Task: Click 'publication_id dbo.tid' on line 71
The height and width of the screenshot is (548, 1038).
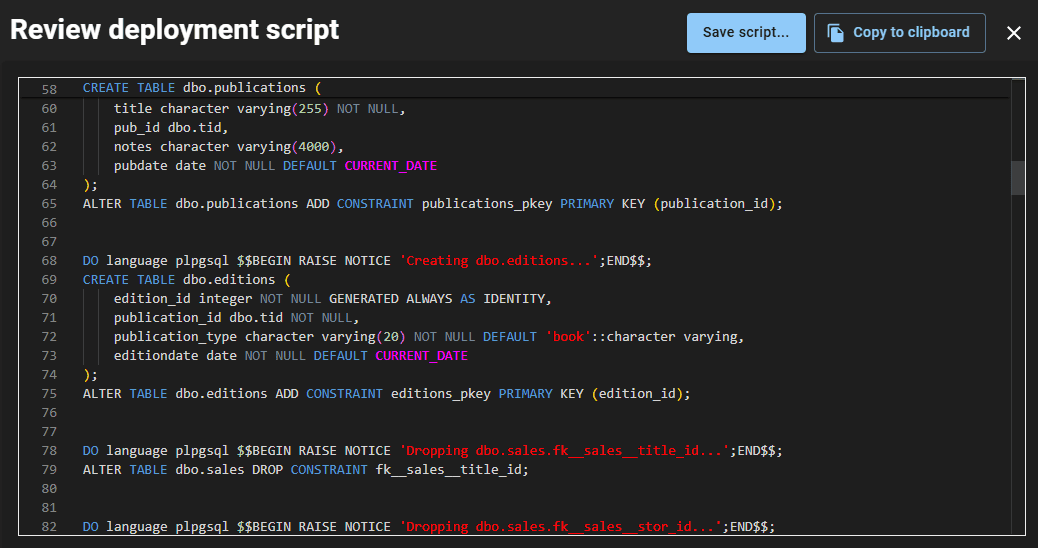Action: click(198, 318)
